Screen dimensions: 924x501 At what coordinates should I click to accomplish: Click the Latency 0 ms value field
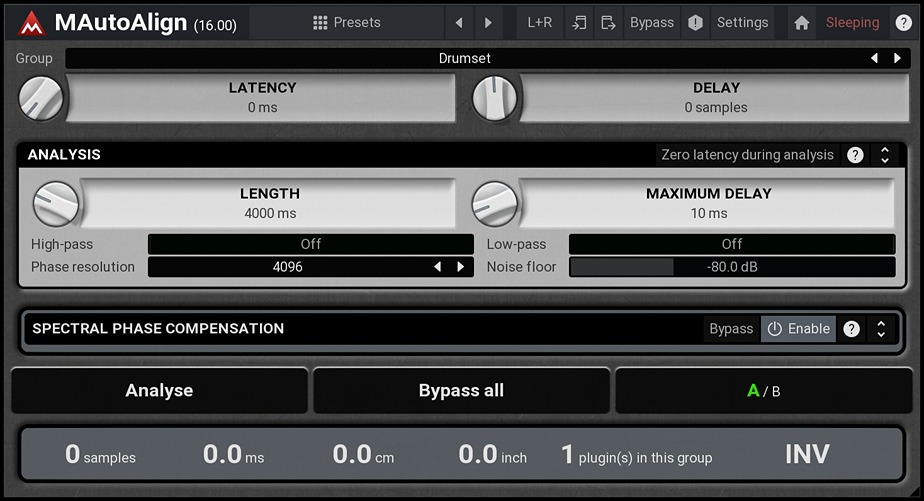(x=262, y=98)
